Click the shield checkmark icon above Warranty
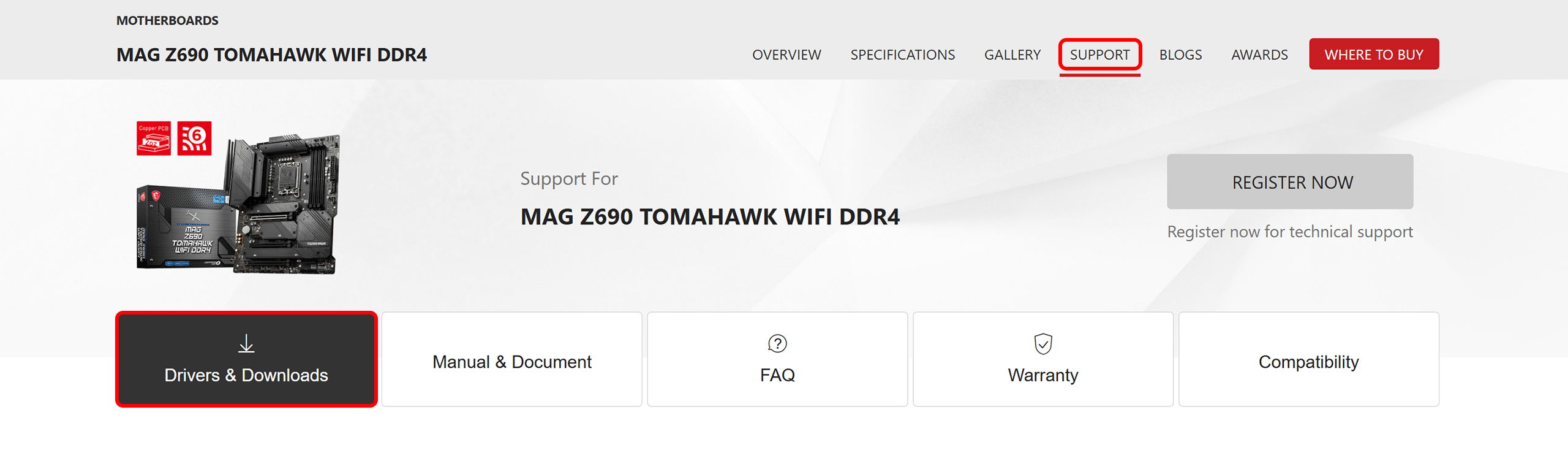Image resolution: width=1568 pixels, height=453 pixels. [x=1043, y=343]
